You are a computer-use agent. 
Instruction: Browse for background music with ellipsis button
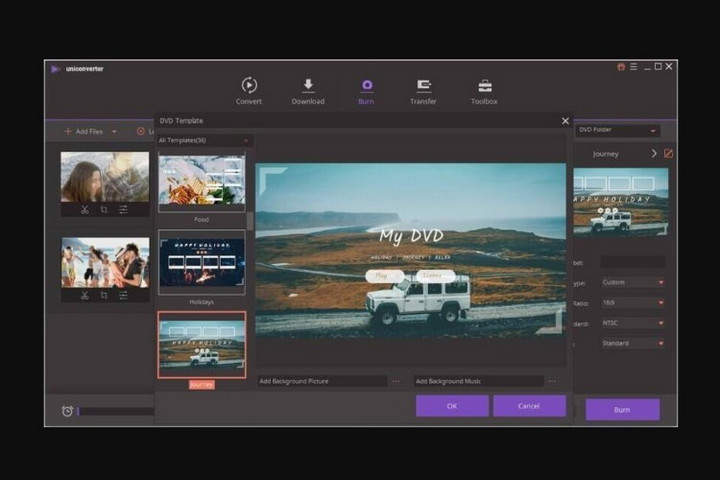click(x=552, y=381)
